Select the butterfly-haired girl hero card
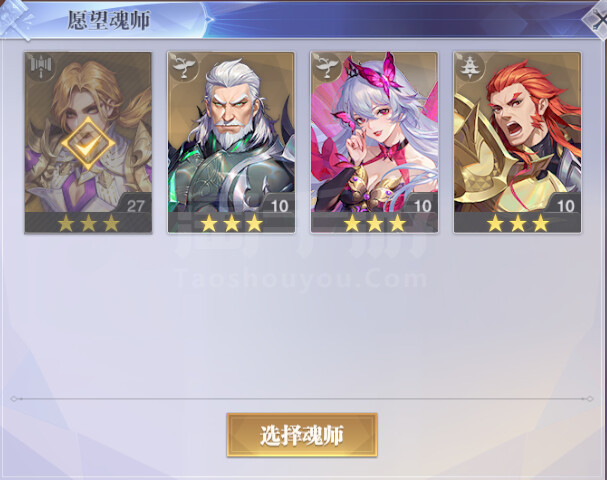 374,142
